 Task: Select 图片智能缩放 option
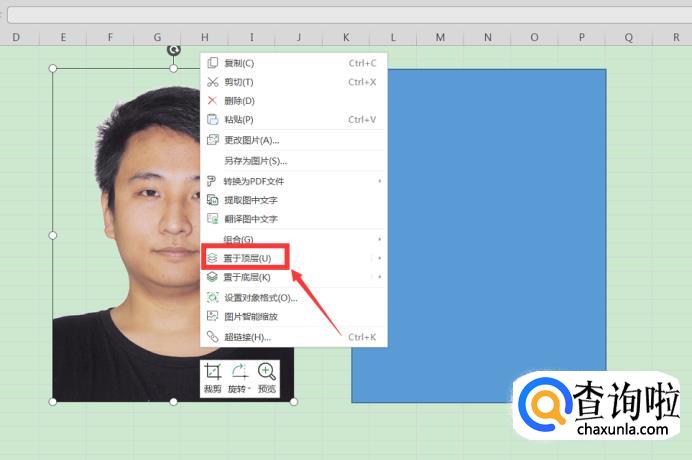click(293, 316)
